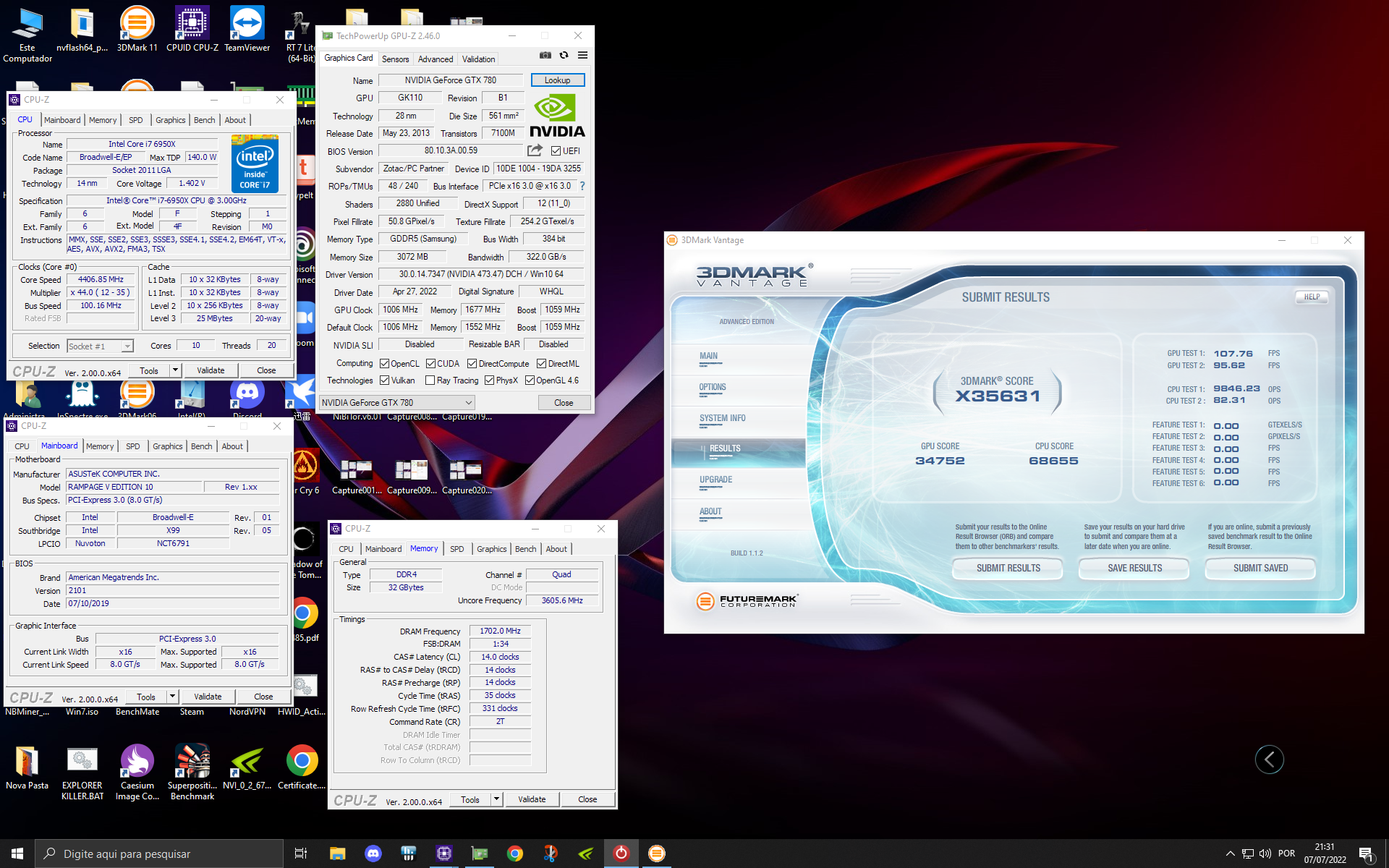The height and width of the screenshot is (868, 1389).
Task: Select the EXPLORER KILLER.BAT desktop file
Action: 82,771
